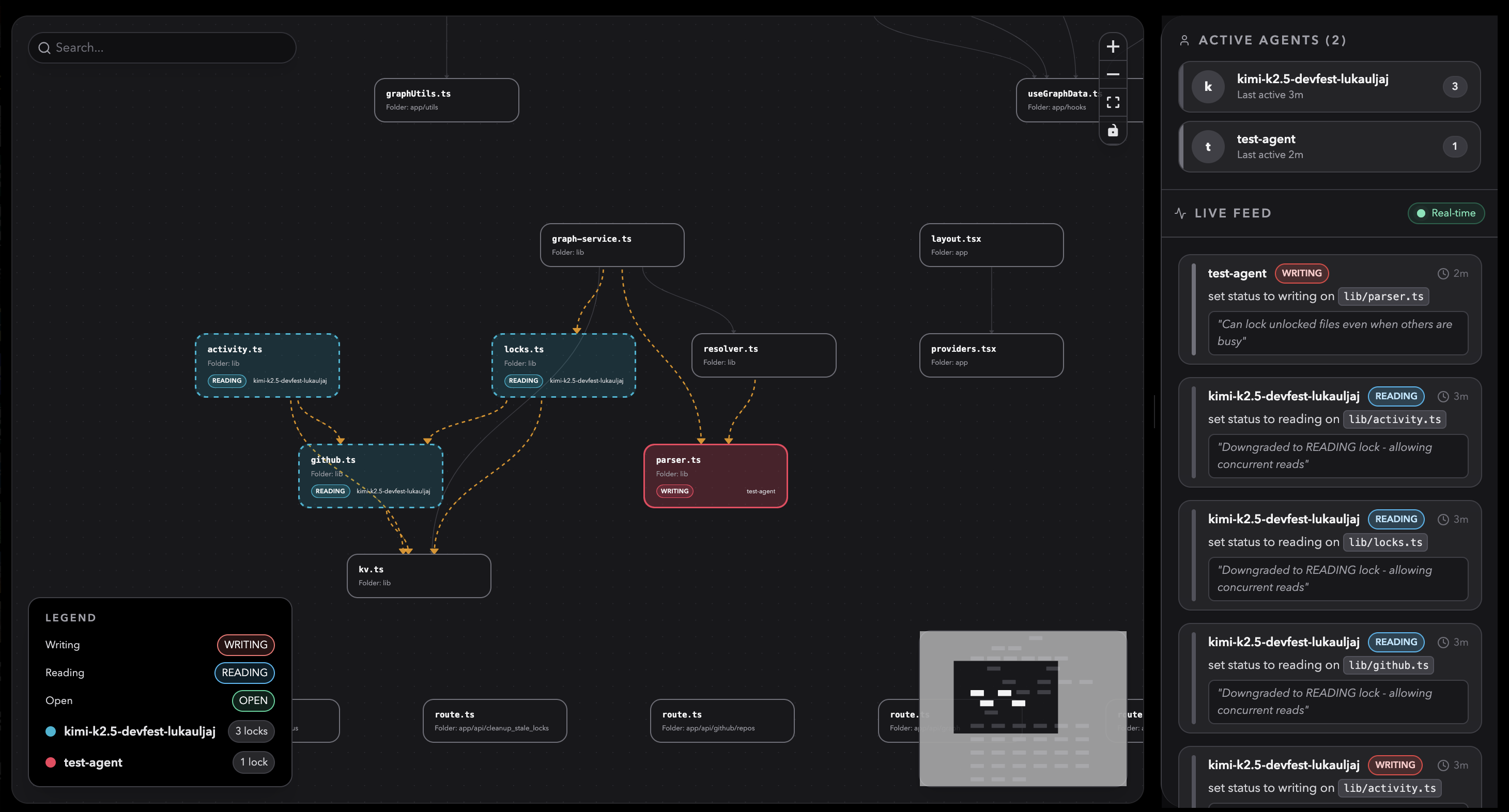Click the Live Feed pulse icon
The image size is (1509, 812).
click(x=1180, y=213)
